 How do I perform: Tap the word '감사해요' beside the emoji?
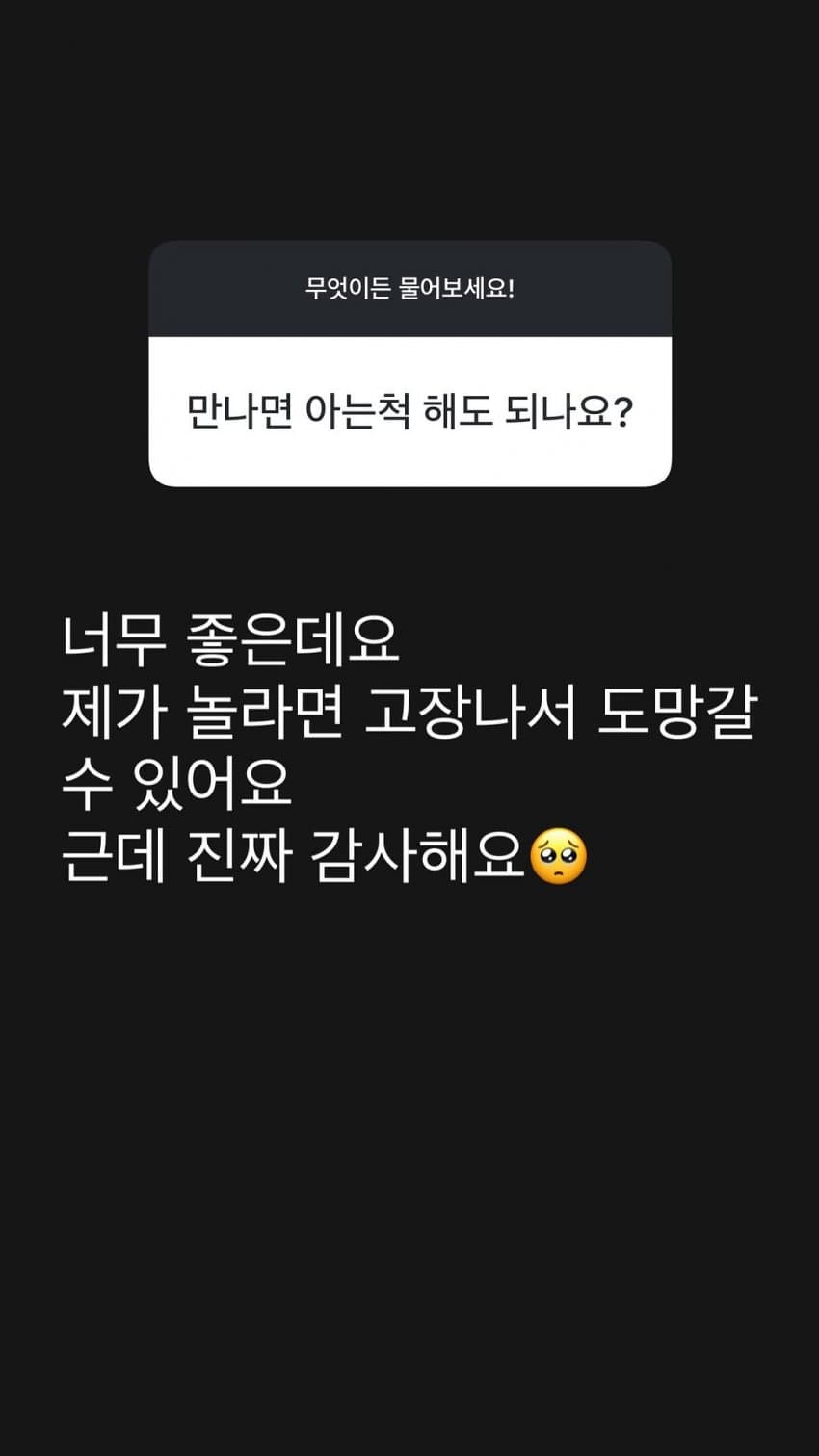419,857
